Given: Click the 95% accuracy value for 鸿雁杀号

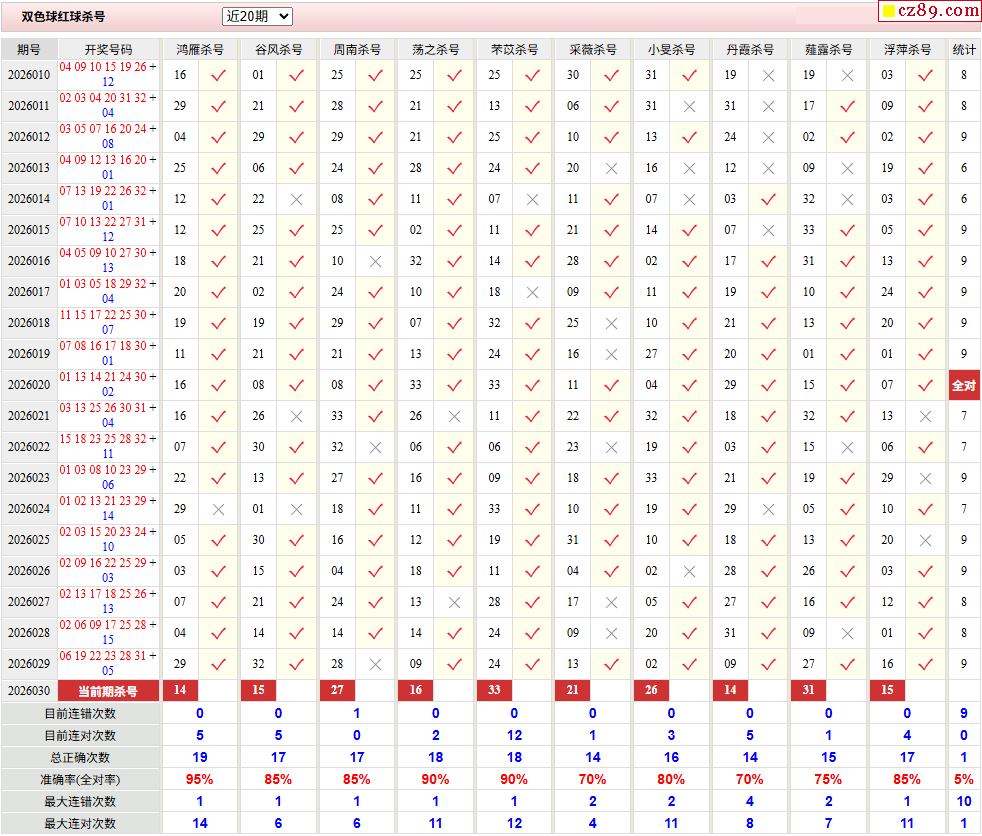Looking at the screenshot, I should point(199,779).
